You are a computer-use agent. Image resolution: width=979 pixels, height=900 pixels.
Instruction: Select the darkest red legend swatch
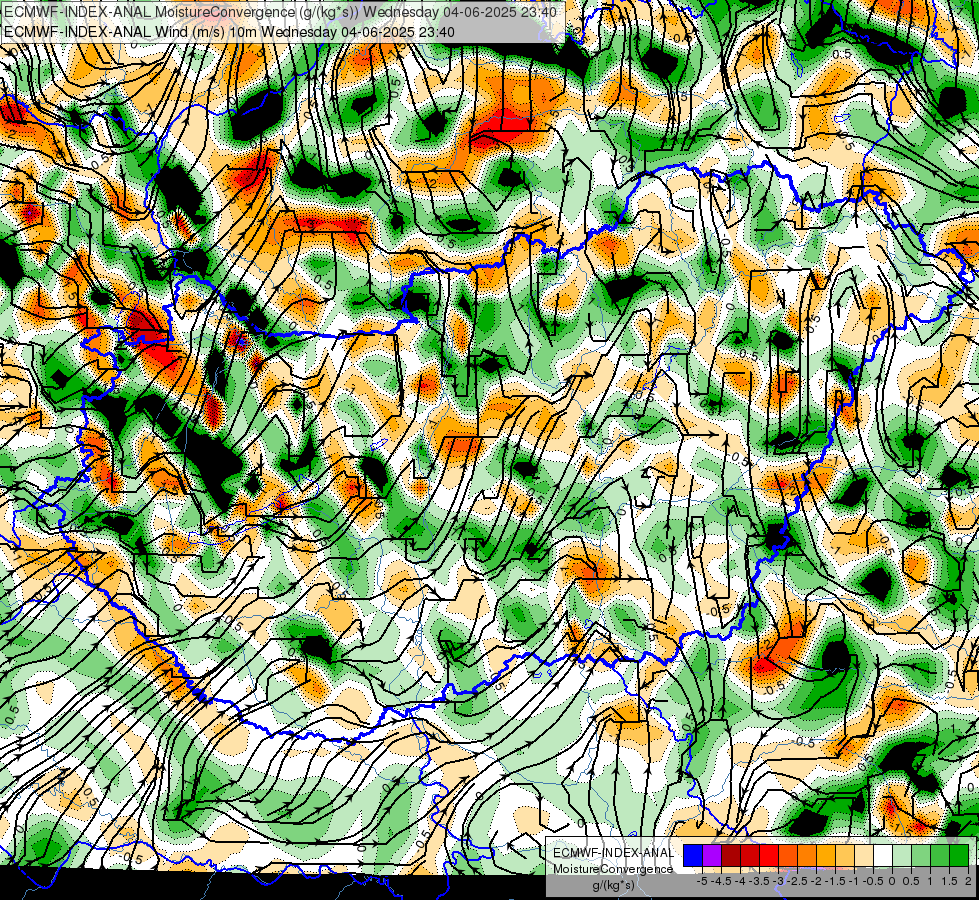pyautogui.click(x=731, y=856)
